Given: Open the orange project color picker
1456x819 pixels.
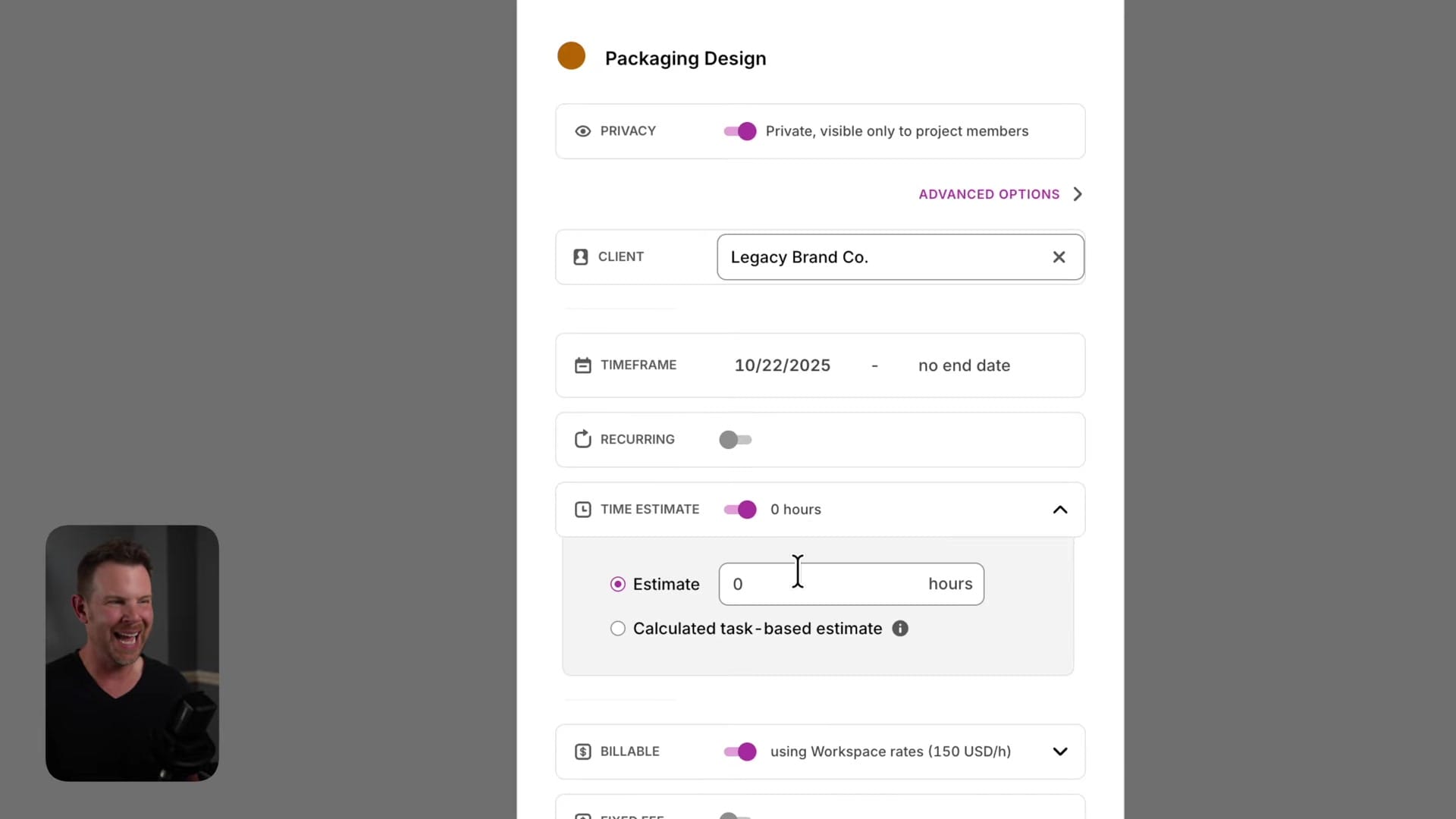Looking at the screenshot, I should click(571, 56).
